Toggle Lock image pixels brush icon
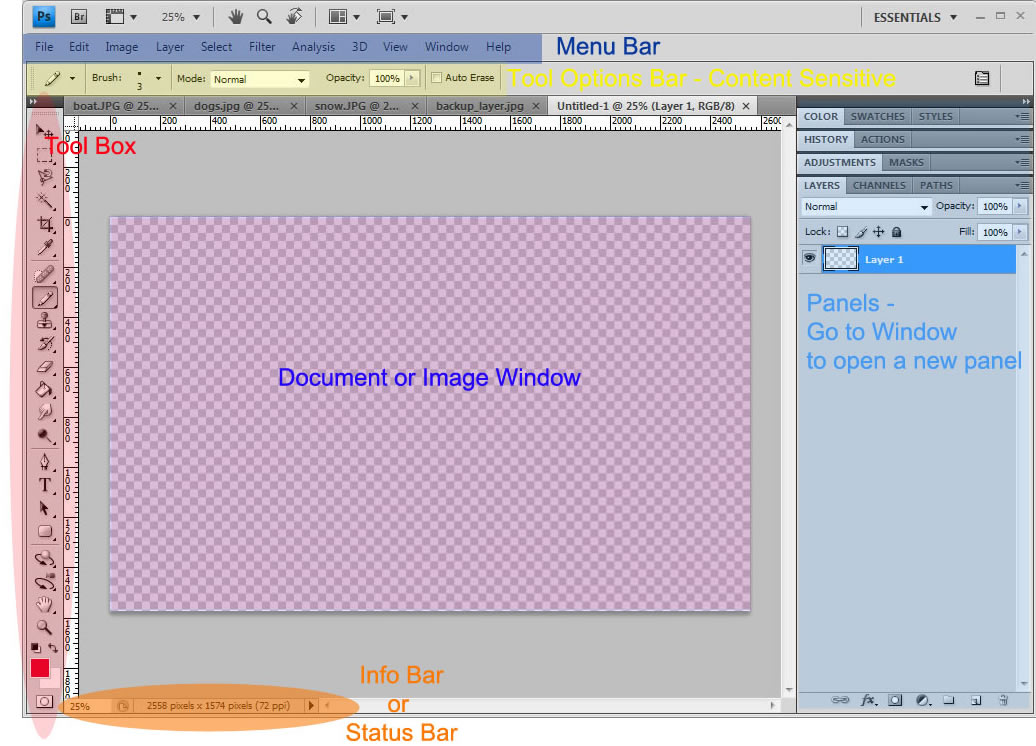The width and height of the screenshot is (1036, 746). (x=861, y=232)
